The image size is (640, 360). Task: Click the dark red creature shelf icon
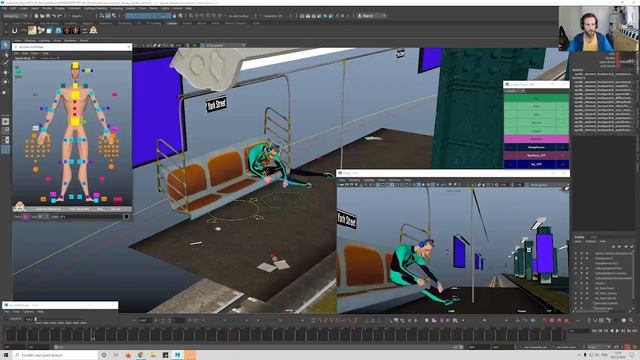pyautogui.click(x=67, y=30)
